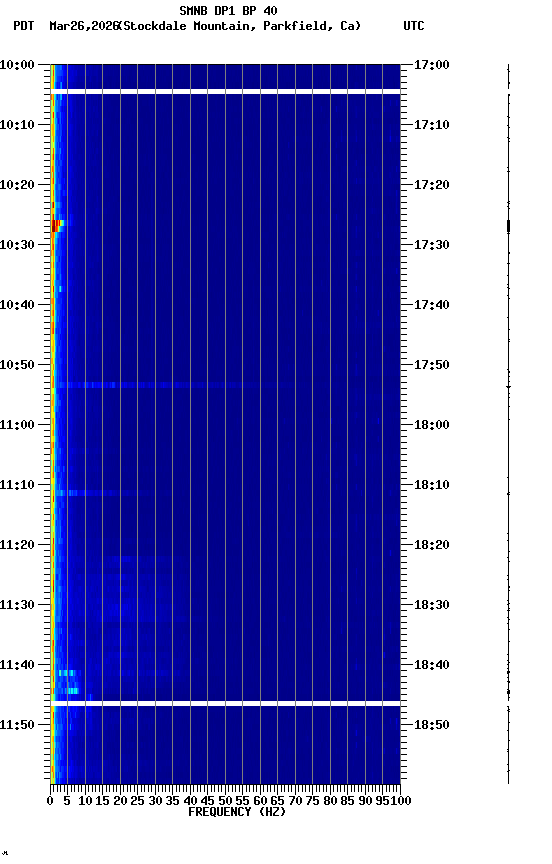The image size is (552, 864).
Task: Click the white data gap near 11:46
Action: (x=225, y=704)
